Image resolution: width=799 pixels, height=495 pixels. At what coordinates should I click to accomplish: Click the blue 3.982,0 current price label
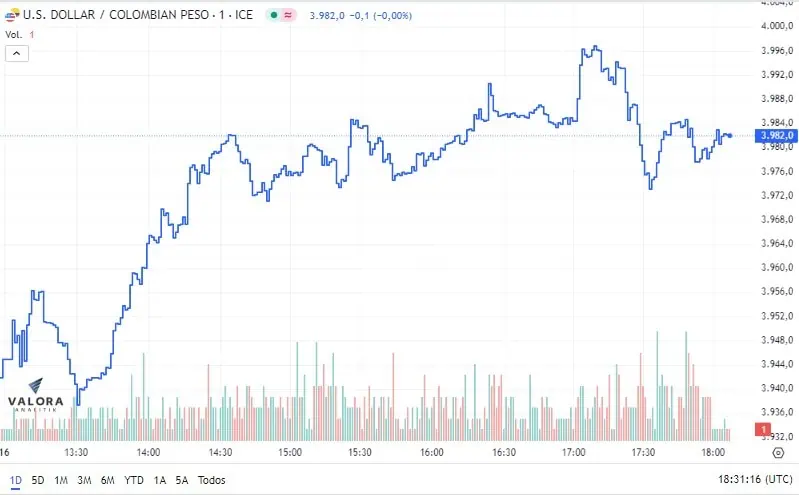pos(776,136)
